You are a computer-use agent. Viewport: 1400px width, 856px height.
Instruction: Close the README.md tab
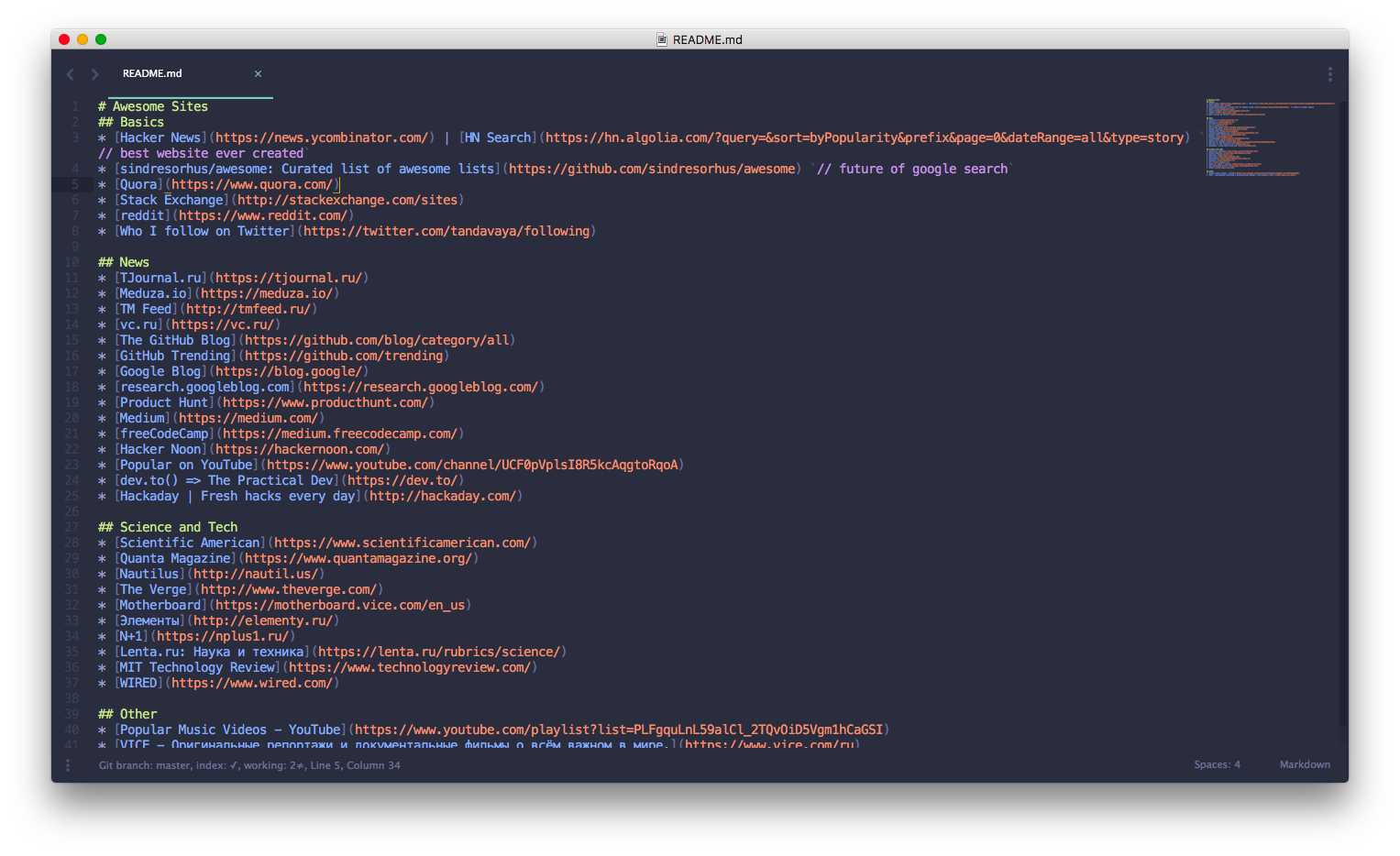click(258, 74)
